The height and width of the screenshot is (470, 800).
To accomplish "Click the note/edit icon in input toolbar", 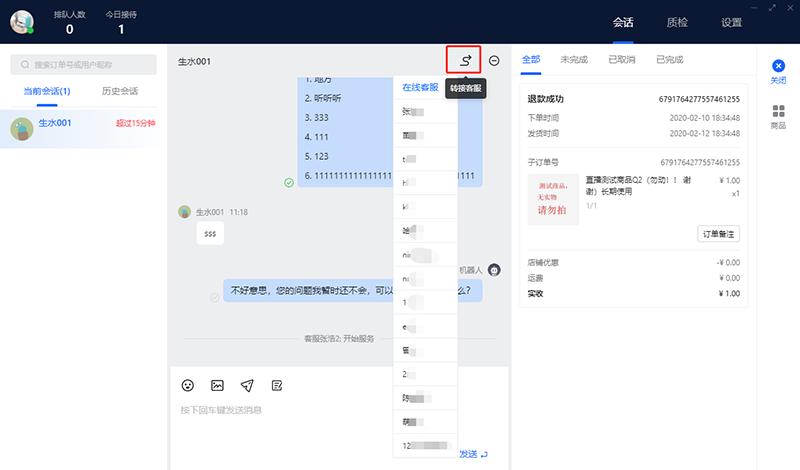I will tap(277, 385).
